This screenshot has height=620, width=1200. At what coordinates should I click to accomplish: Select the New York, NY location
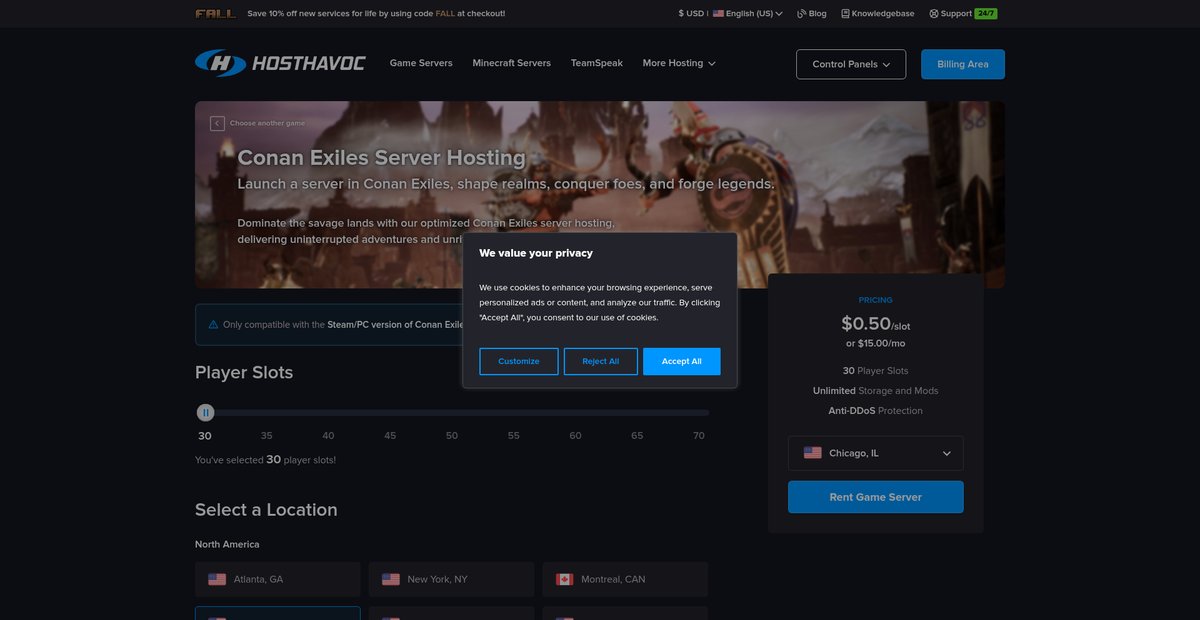452,579
